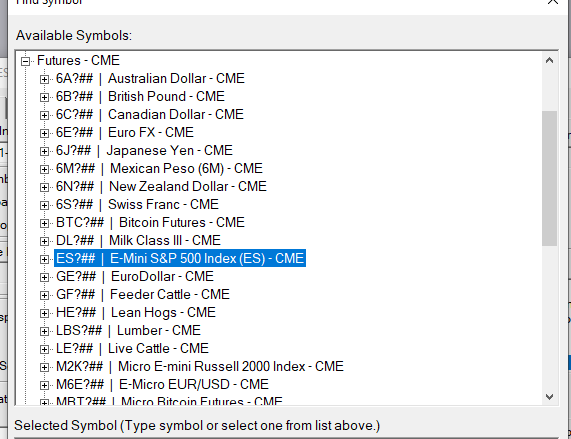Select GE?## EuroDollar - CME row
Image resolution: width=571 pixels, height=439 pixels.
(135, 277)
